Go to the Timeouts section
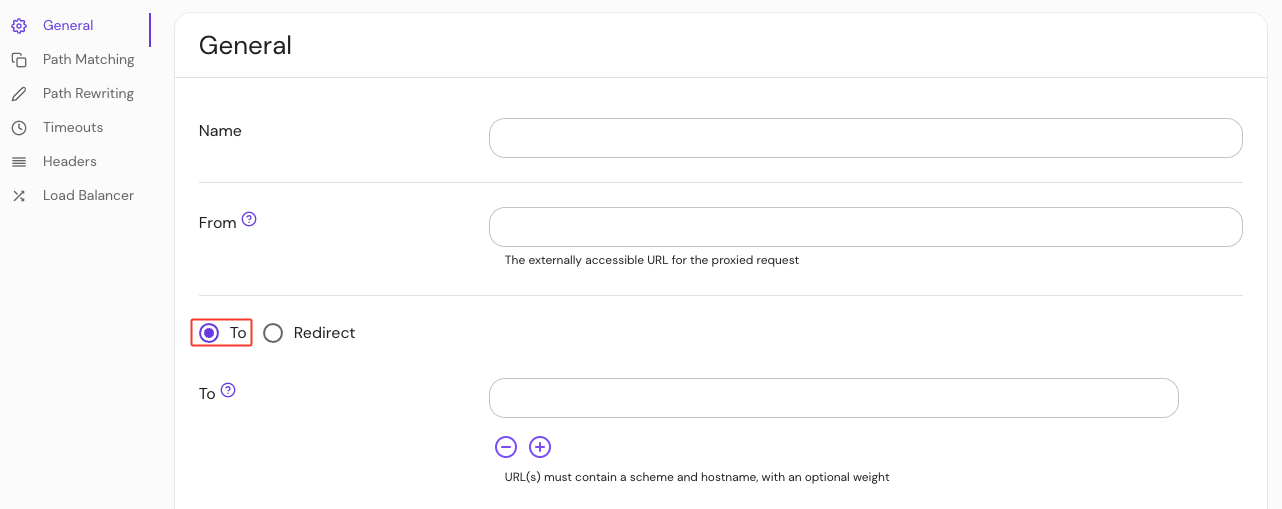Screen dimensions: 1282x509 (73, 128)
